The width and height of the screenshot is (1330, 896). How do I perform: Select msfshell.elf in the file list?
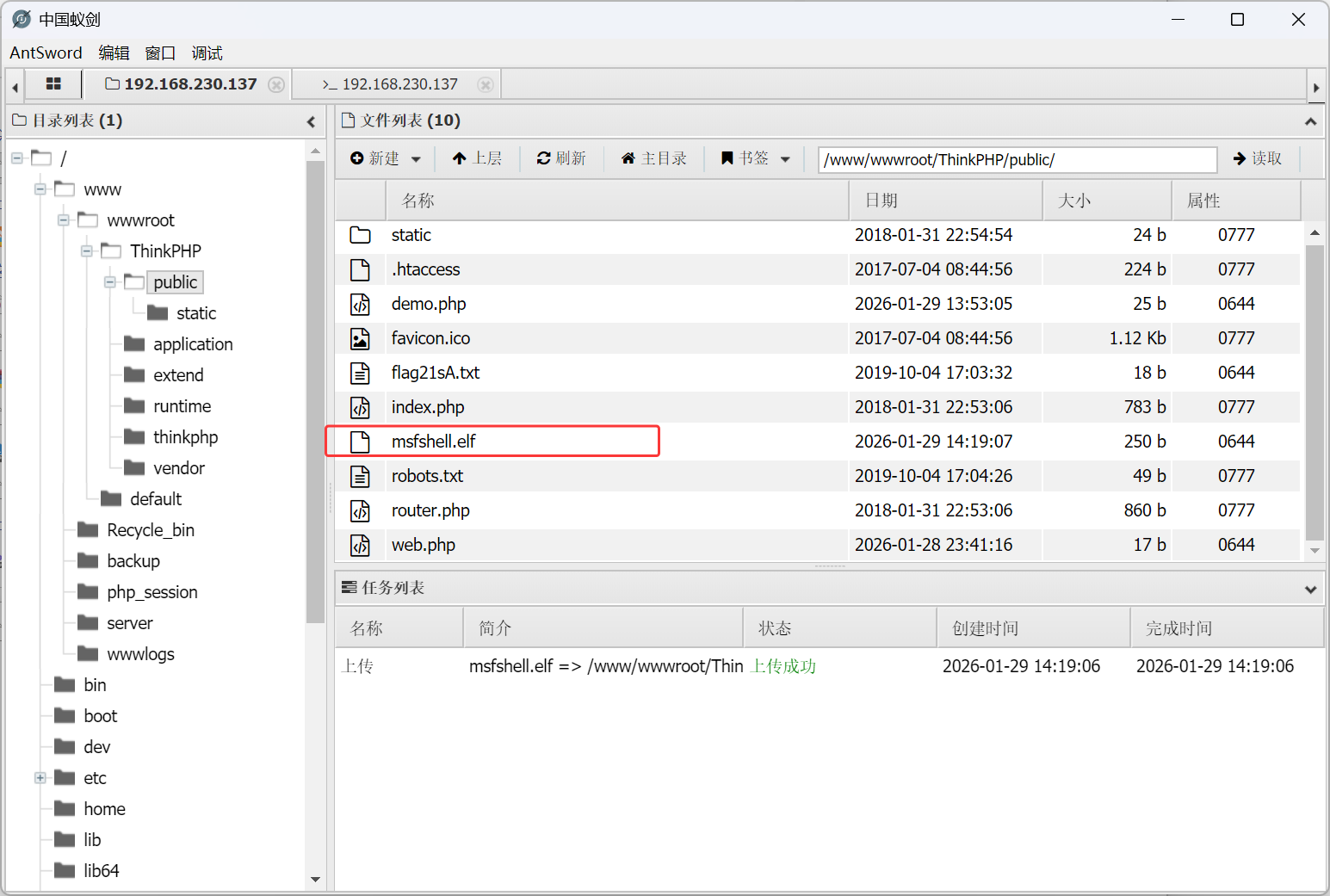coord(434,442)
